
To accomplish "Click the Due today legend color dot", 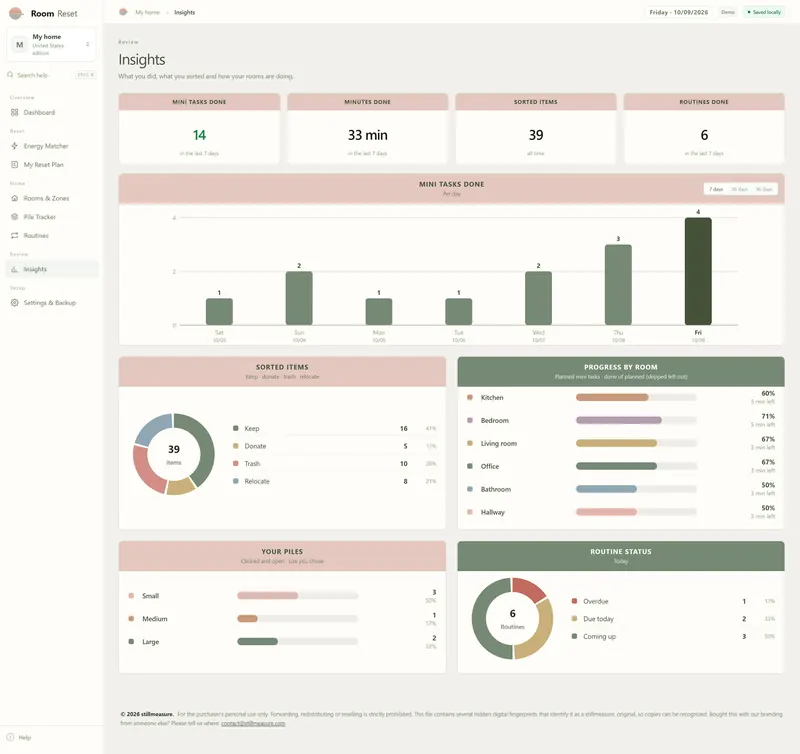I will [x=574, y=618].
